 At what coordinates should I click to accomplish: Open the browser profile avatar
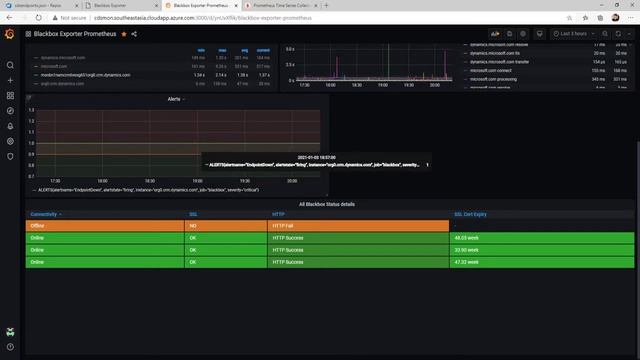point(616,18)
